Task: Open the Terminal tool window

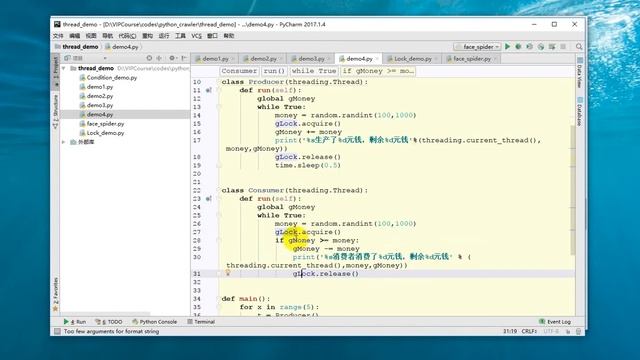Action: [201, 322]
